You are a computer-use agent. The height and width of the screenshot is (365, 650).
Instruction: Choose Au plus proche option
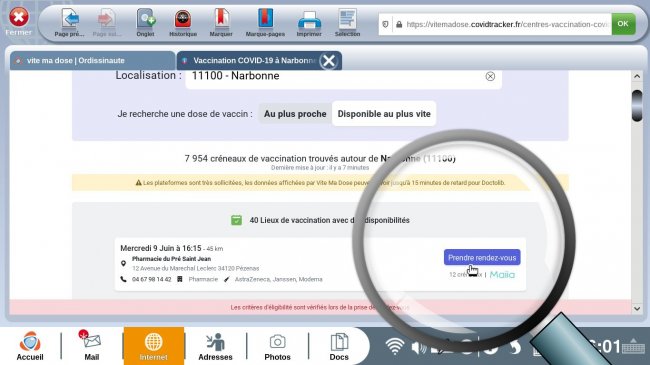click(295, 114)
